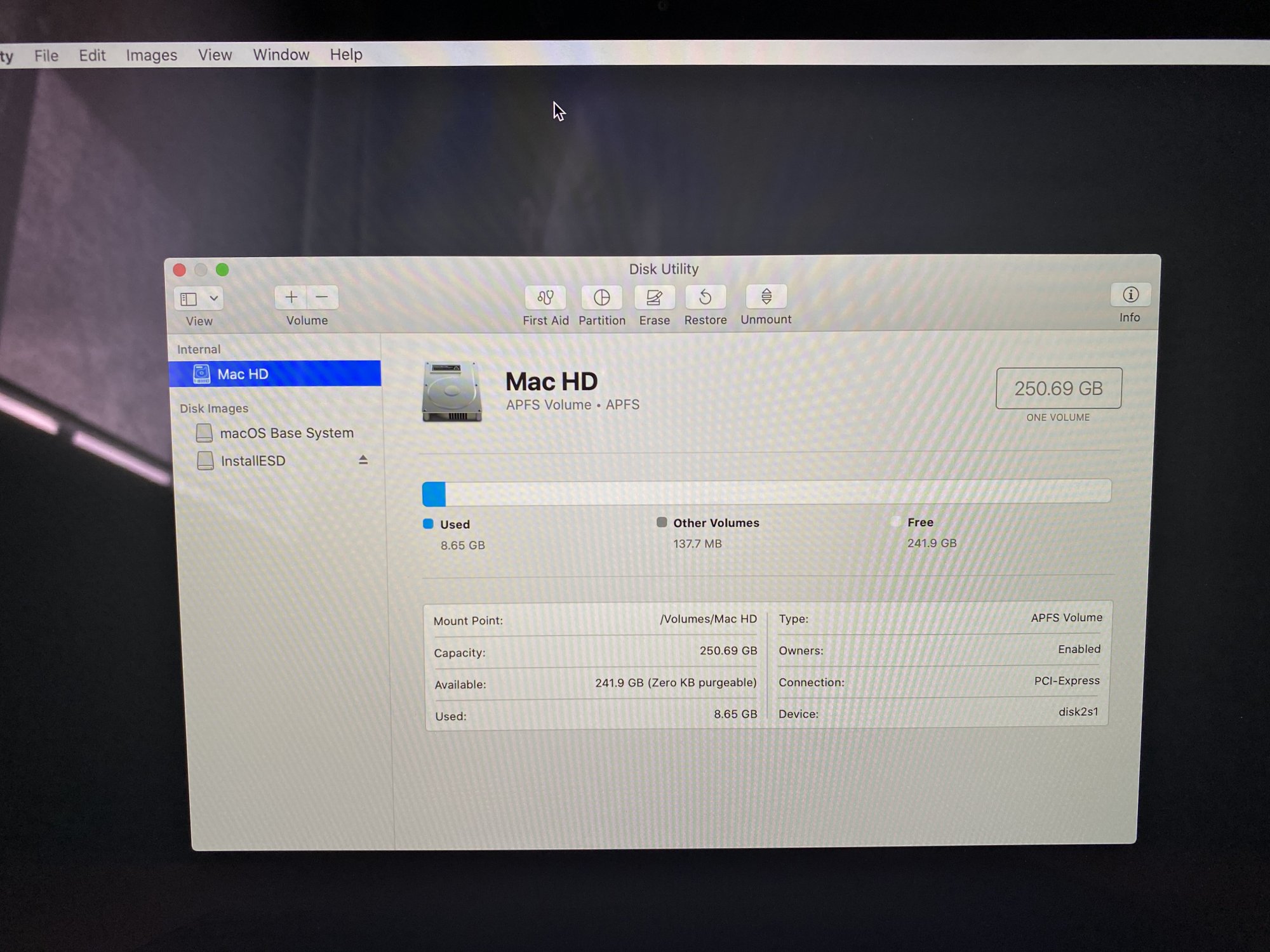This screenshot has width=1270, height=952.
Task: Click the Mac HD drive thumbnail image
Action: pos(451,392)
